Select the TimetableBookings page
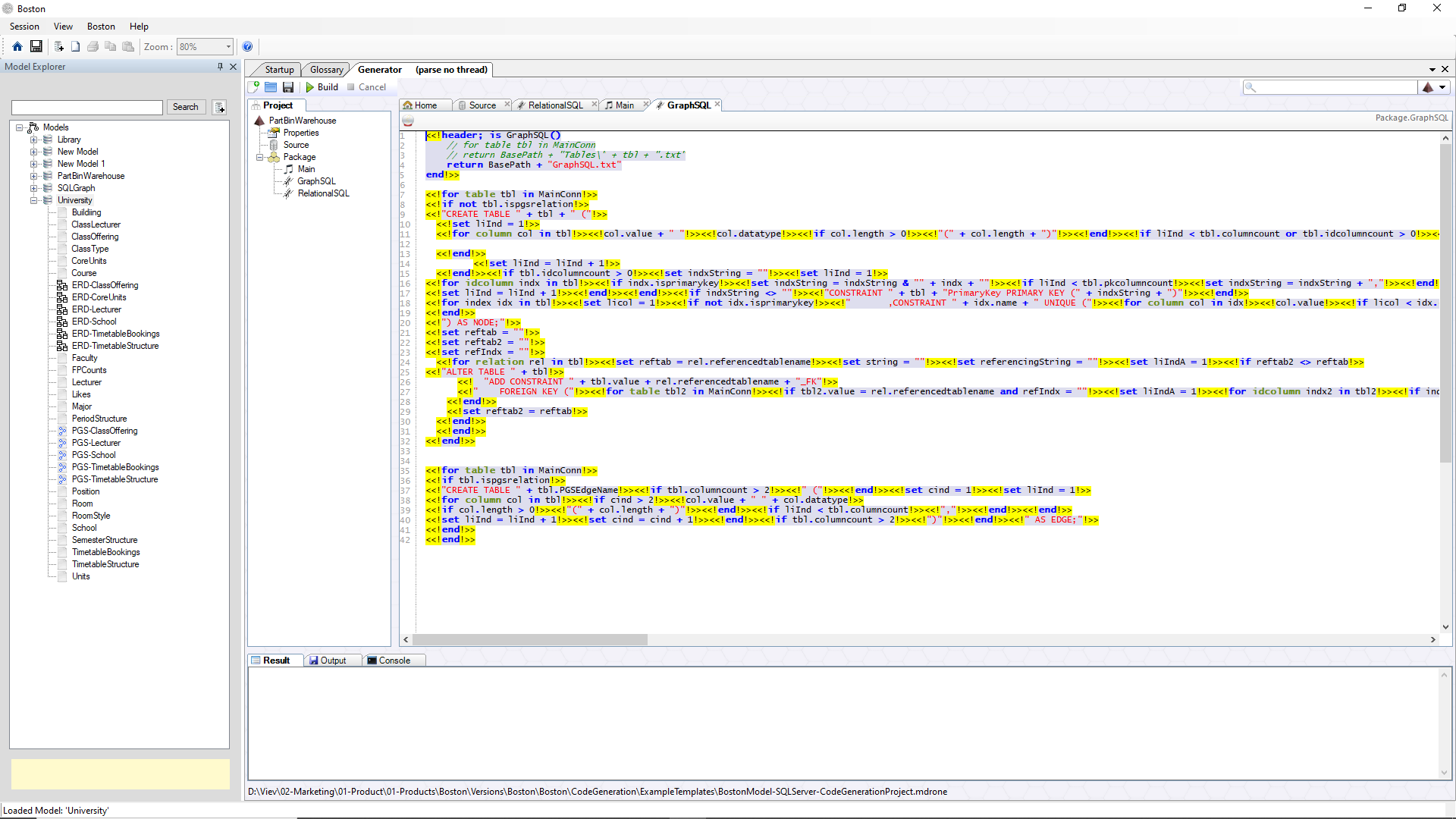The width and height of the screenshot is (1456, 819). (105, 552)
